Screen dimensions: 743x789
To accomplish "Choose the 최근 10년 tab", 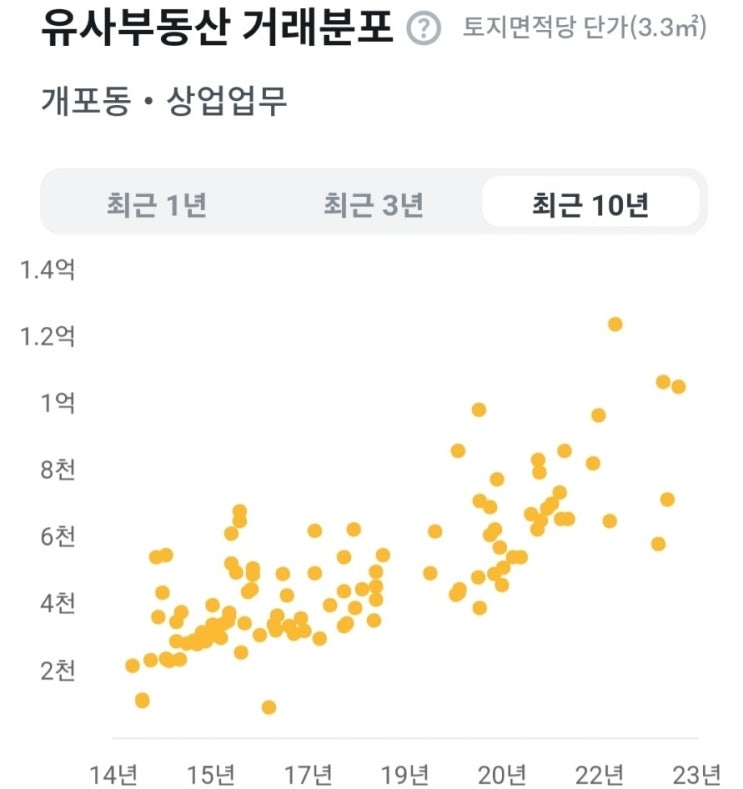I will click(591, 205).
